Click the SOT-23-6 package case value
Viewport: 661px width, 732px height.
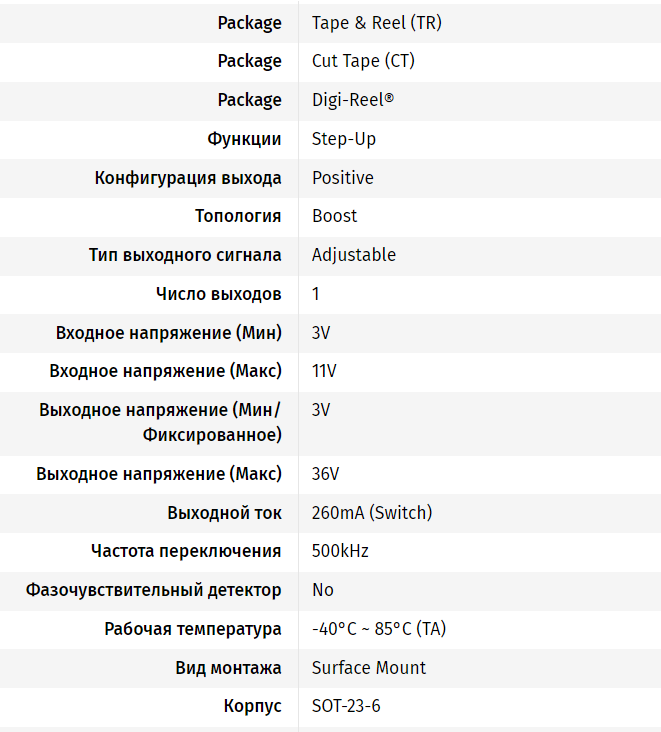(346, 706)
